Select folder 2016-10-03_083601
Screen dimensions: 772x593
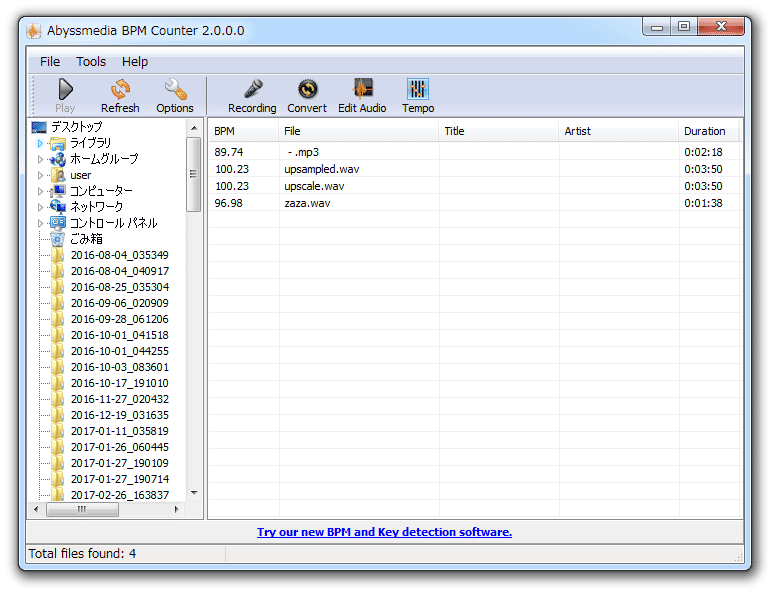(120, 367)
